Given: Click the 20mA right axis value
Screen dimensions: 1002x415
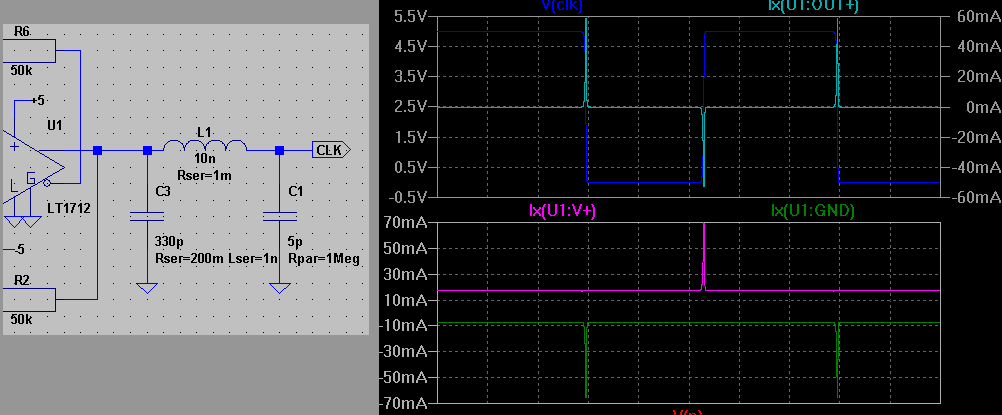Looking at the screenshot, I should point(978,76).
